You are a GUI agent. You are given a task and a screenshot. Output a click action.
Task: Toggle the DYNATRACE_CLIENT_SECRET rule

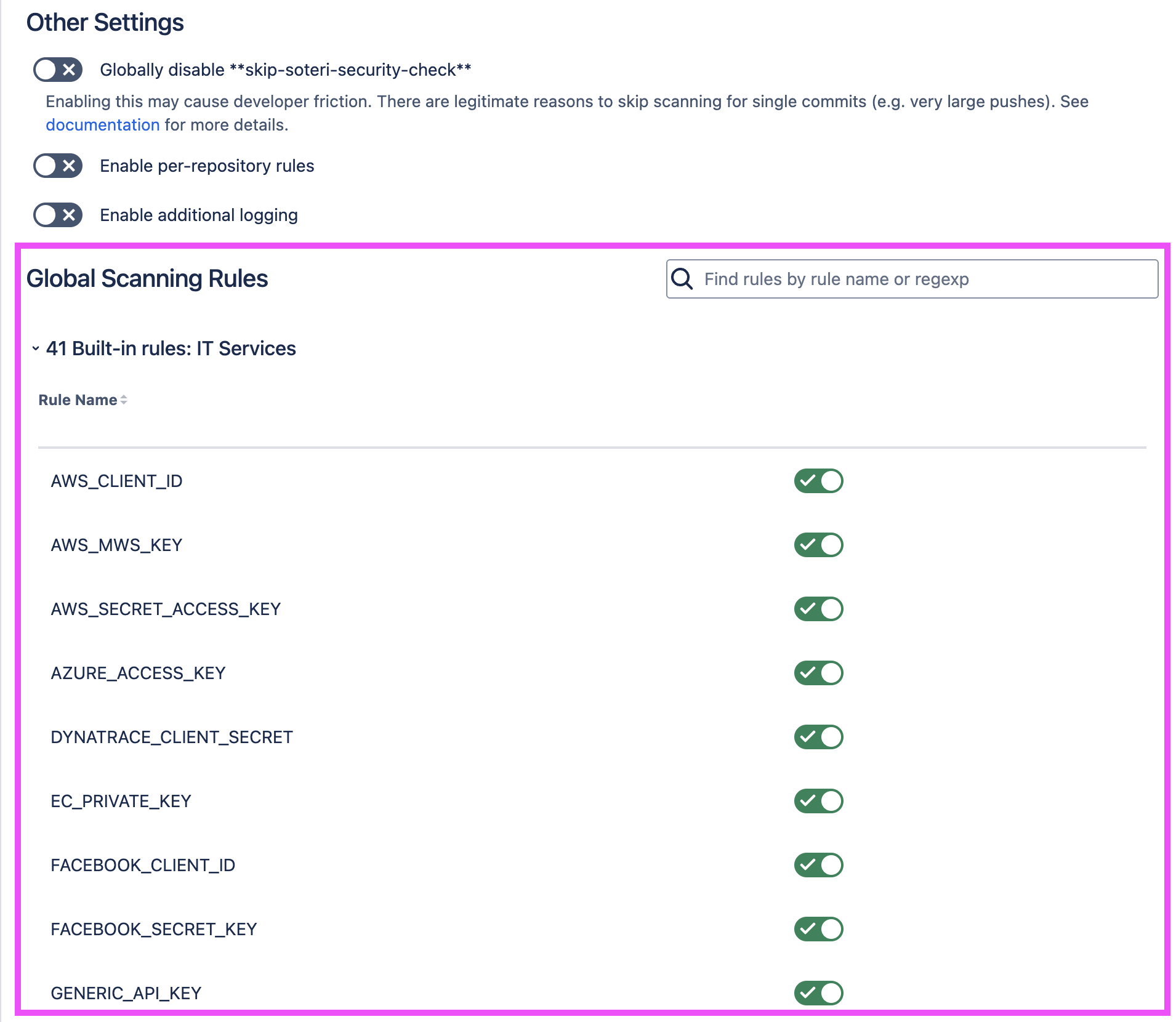point(818,737)
